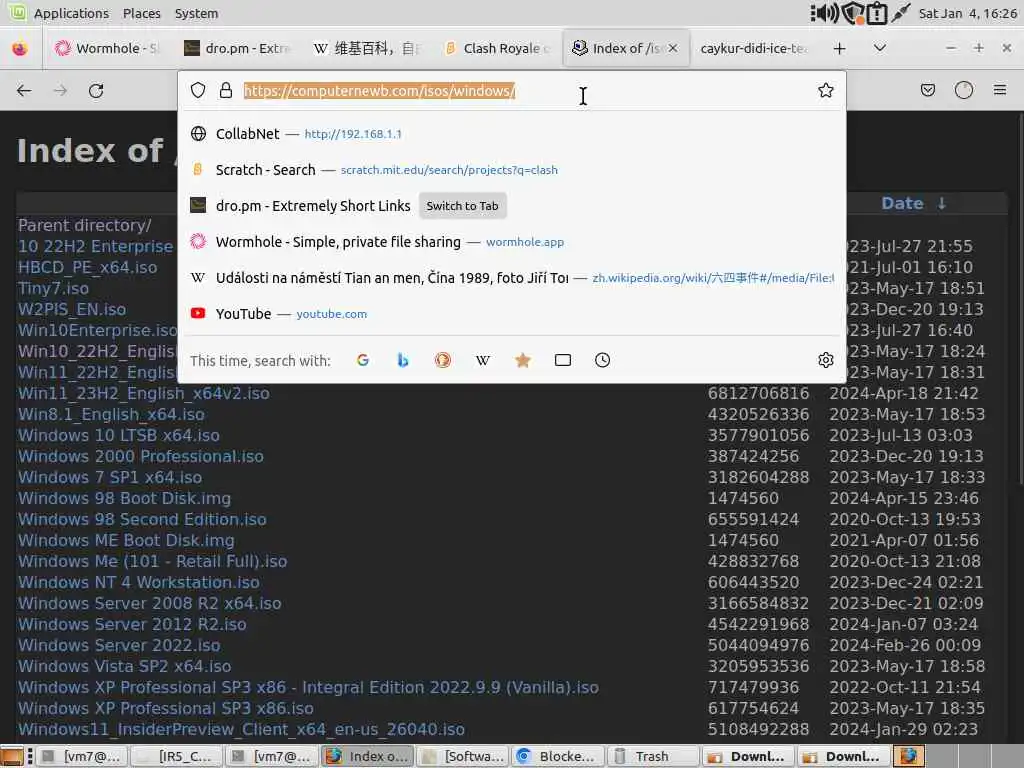Download Windows 7 SP1 x64.iso
Screen dimensions: 1024x768
click(x=110, y=477)
